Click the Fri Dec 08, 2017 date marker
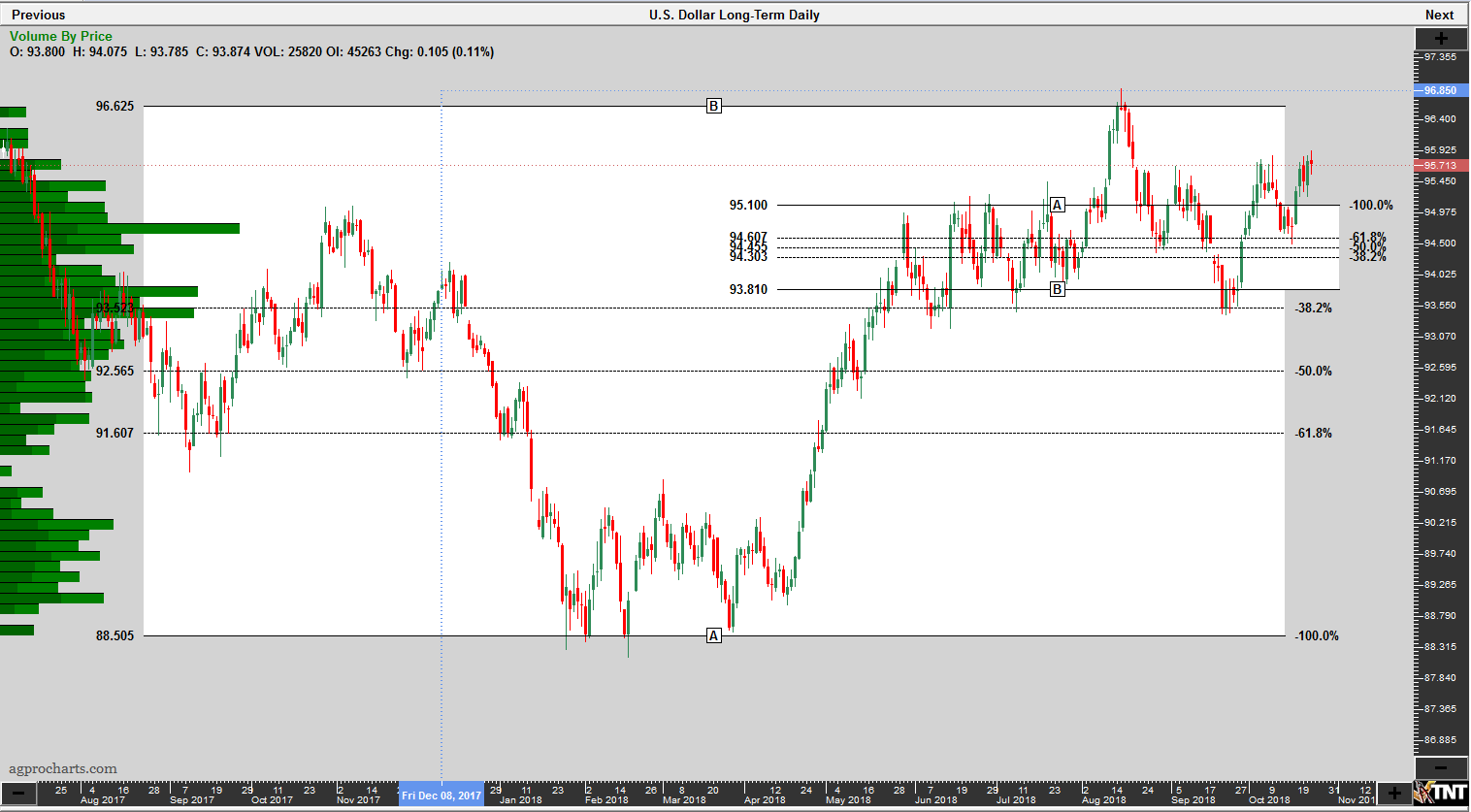The height and width of the screenshot is (812, 1471). tap(441, 795)
